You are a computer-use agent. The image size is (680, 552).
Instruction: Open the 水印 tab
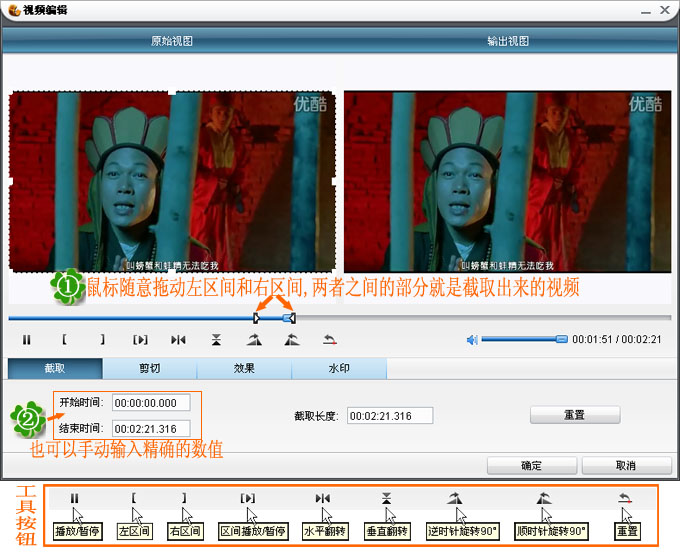(339, 369)
